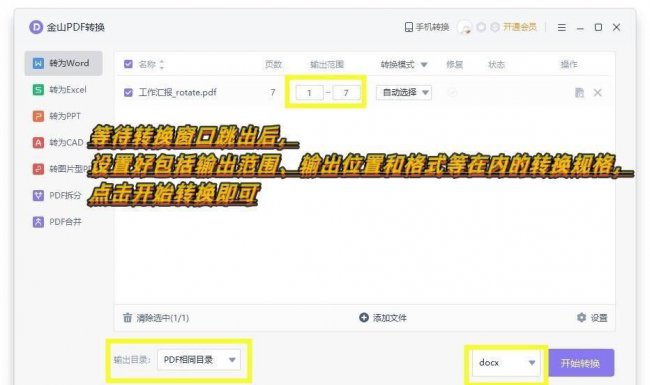Open the 输出目录 PDF相同目录 dropdown

199,360
